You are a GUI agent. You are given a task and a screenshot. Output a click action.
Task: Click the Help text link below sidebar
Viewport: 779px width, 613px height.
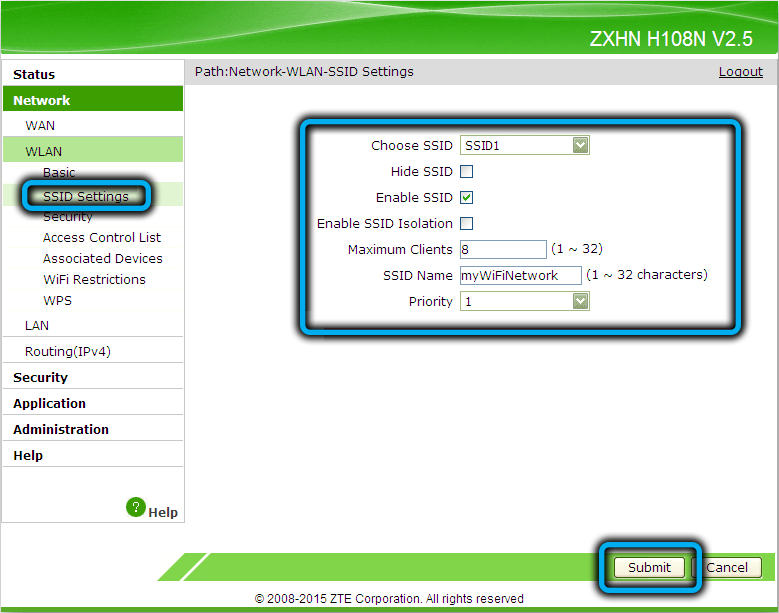[163, 512]
